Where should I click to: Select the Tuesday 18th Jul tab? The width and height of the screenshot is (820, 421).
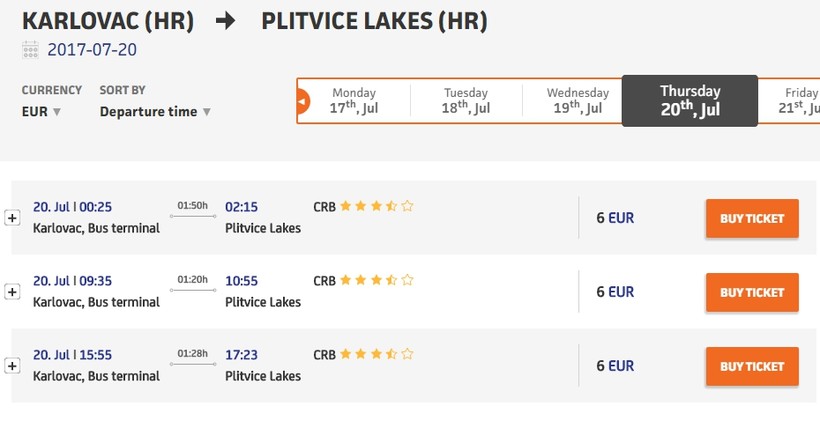pyautogui.click(x=465, y=101)
